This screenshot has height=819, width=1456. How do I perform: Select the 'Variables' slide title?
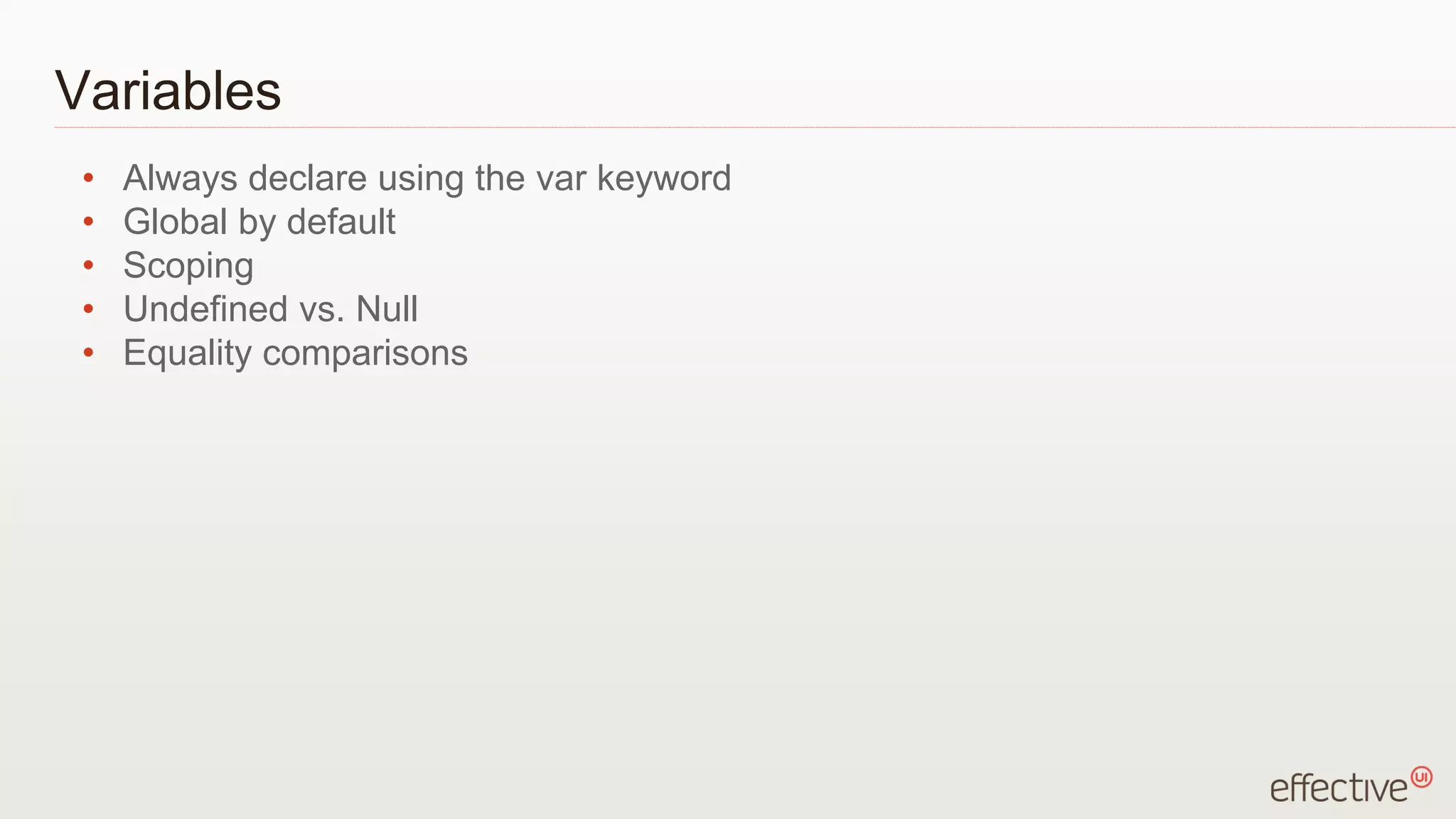coord(168,91)
